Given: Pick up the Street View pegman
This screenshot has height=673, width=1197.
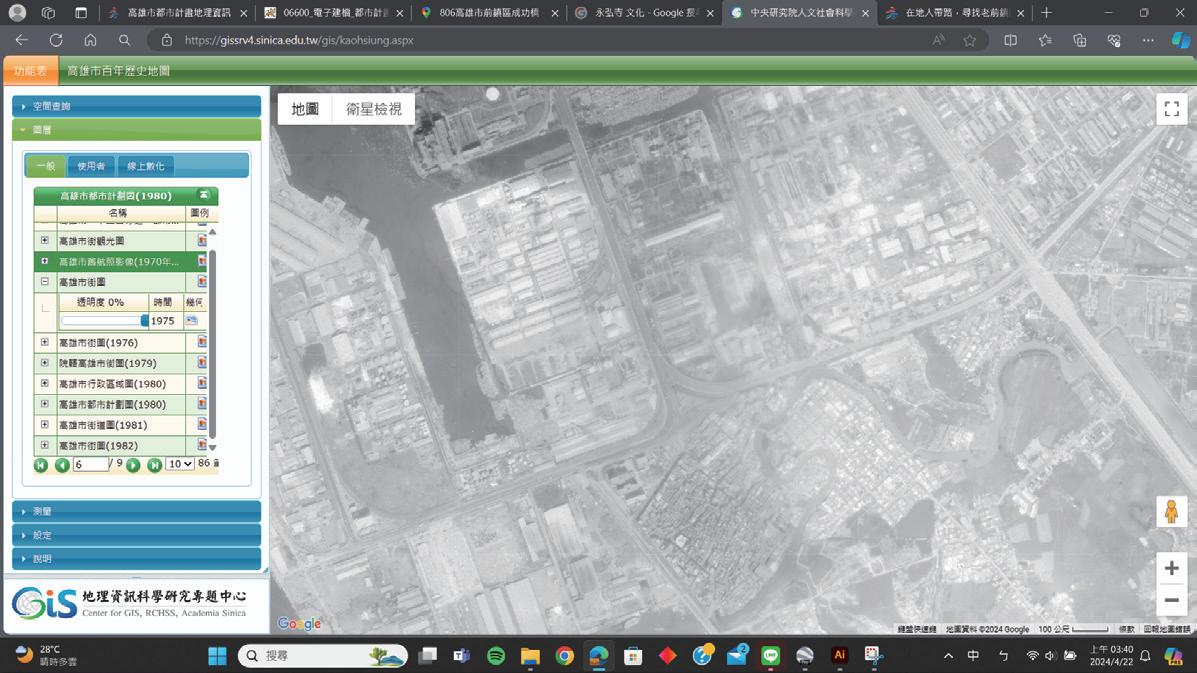Looking at the screenshot, I should tap(1171, 511).
